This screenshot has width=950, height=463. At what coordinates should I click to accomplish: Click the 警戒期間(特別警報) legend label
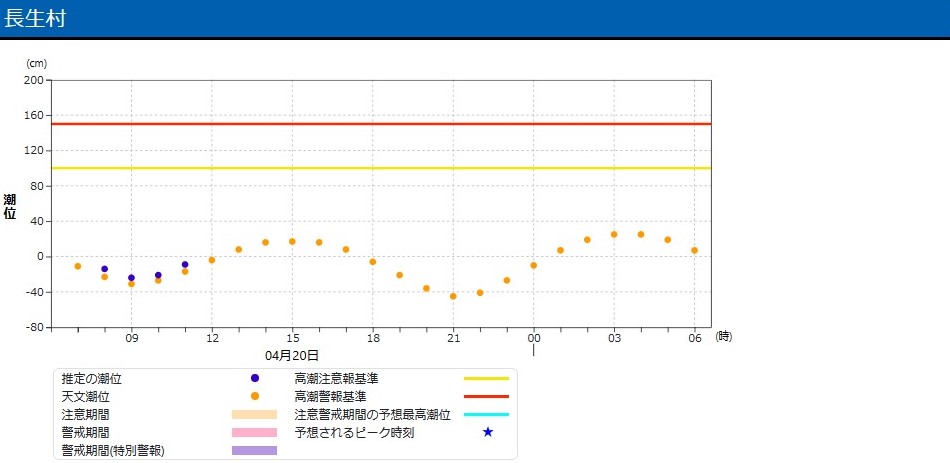[x=113, y=451]
